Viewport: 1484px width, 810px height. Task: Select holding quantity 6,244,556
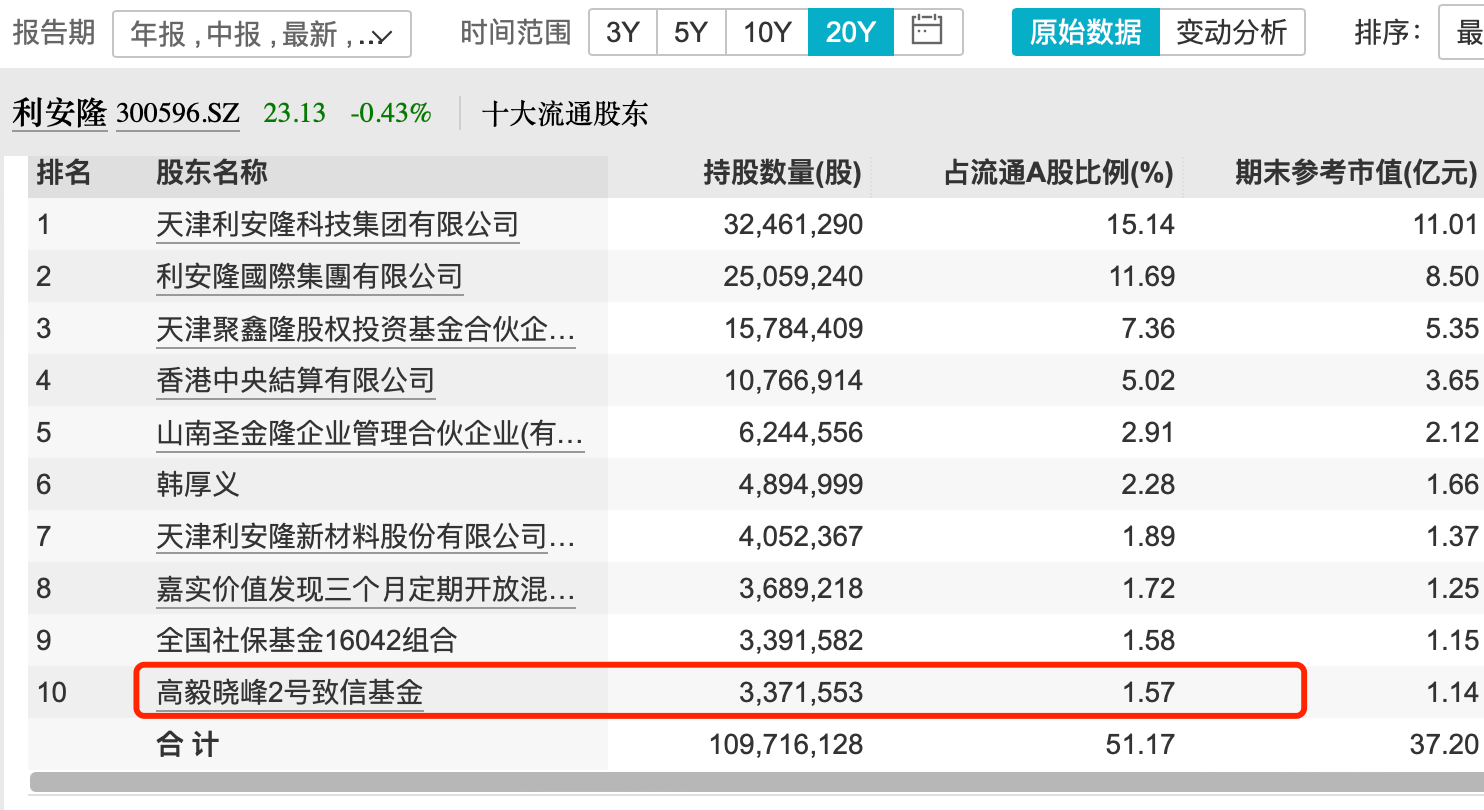click(x=801, y=432)
